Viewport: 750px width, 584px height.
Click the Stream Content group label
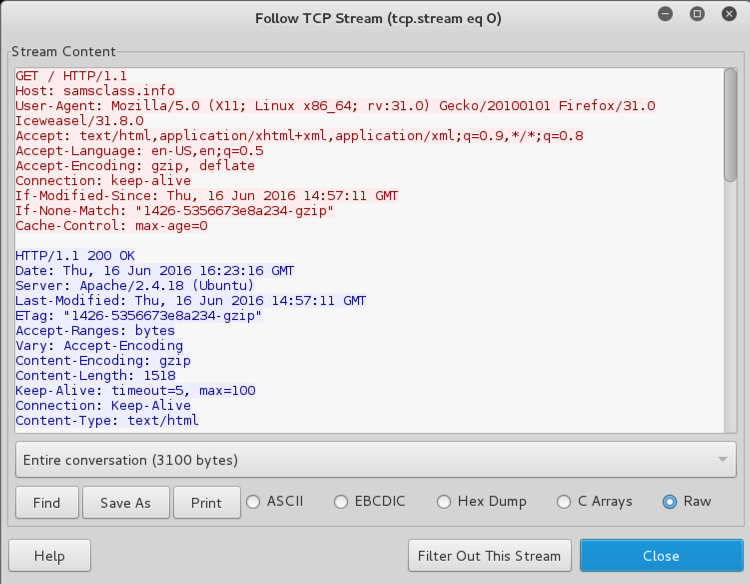click(64, 51)
